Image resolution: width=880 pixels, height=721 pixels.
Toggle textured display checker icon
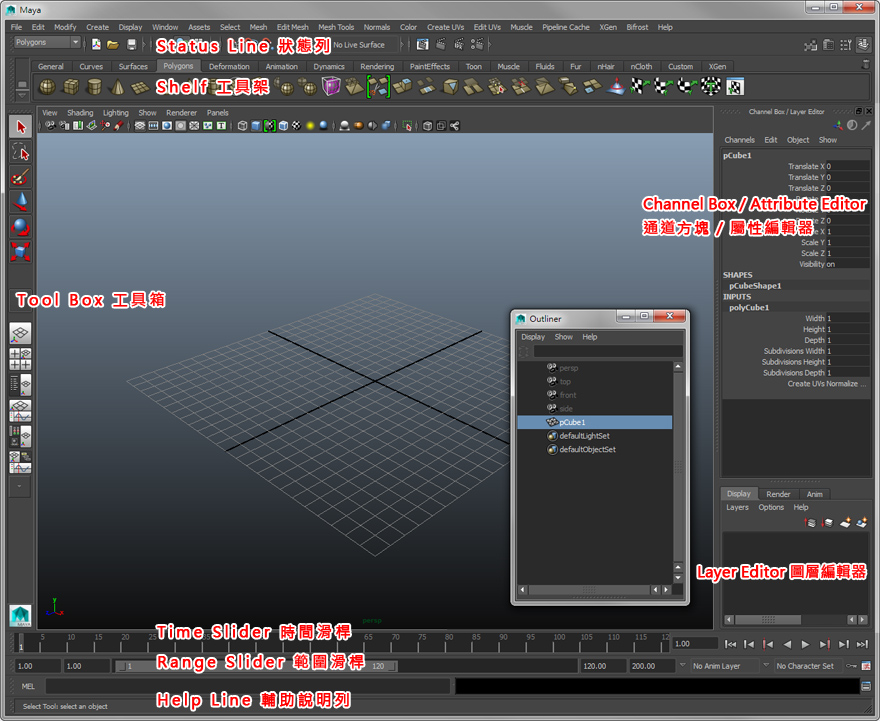coord(296,126)
